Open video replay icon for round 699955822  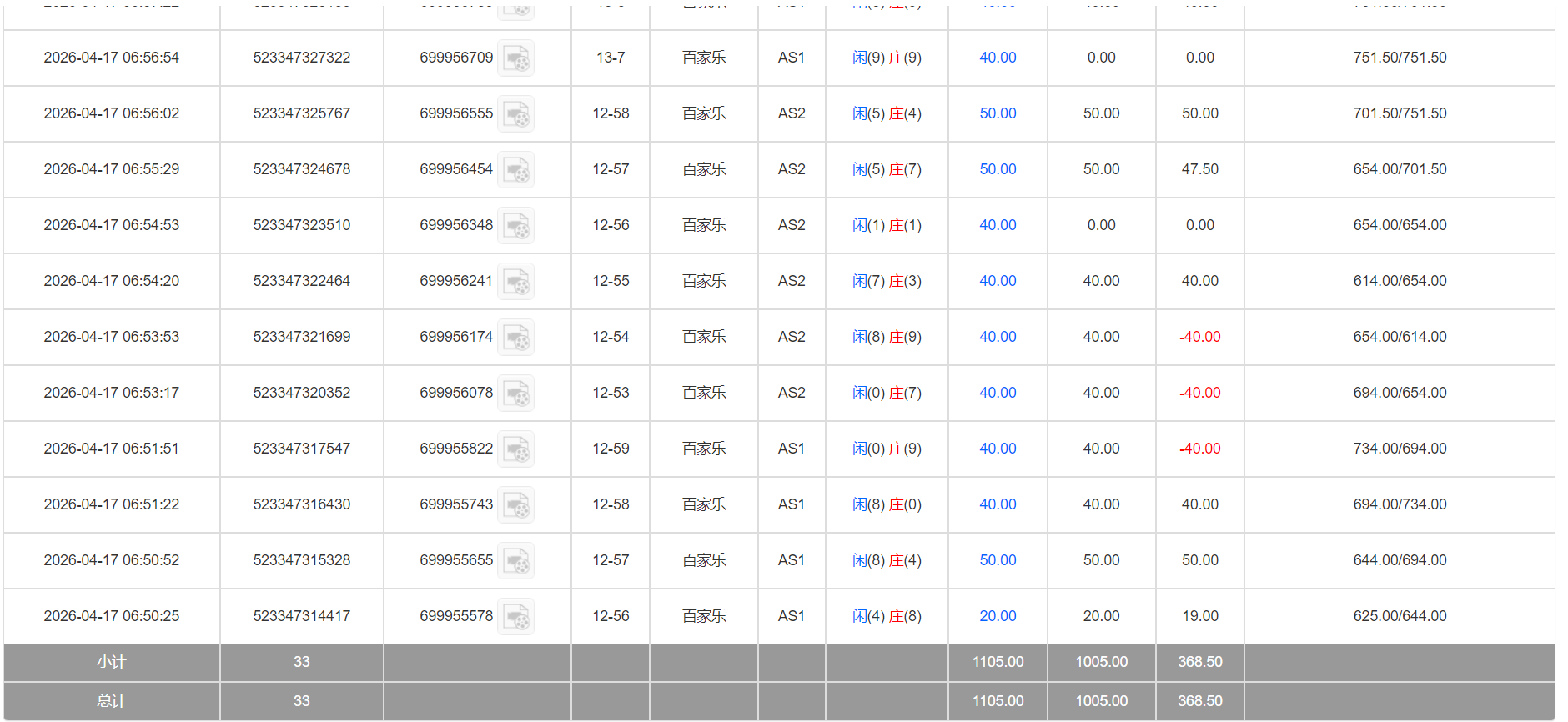coord(515,449)
